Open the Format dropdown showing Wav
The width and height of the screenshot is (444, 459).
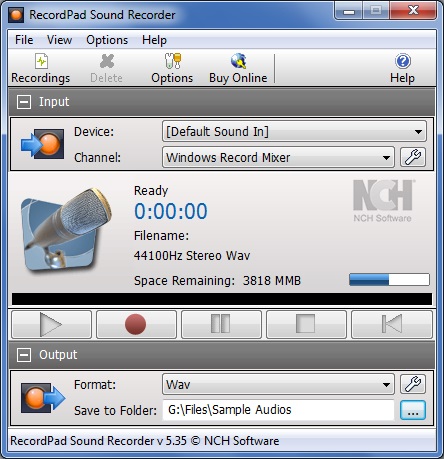[278, 384]
